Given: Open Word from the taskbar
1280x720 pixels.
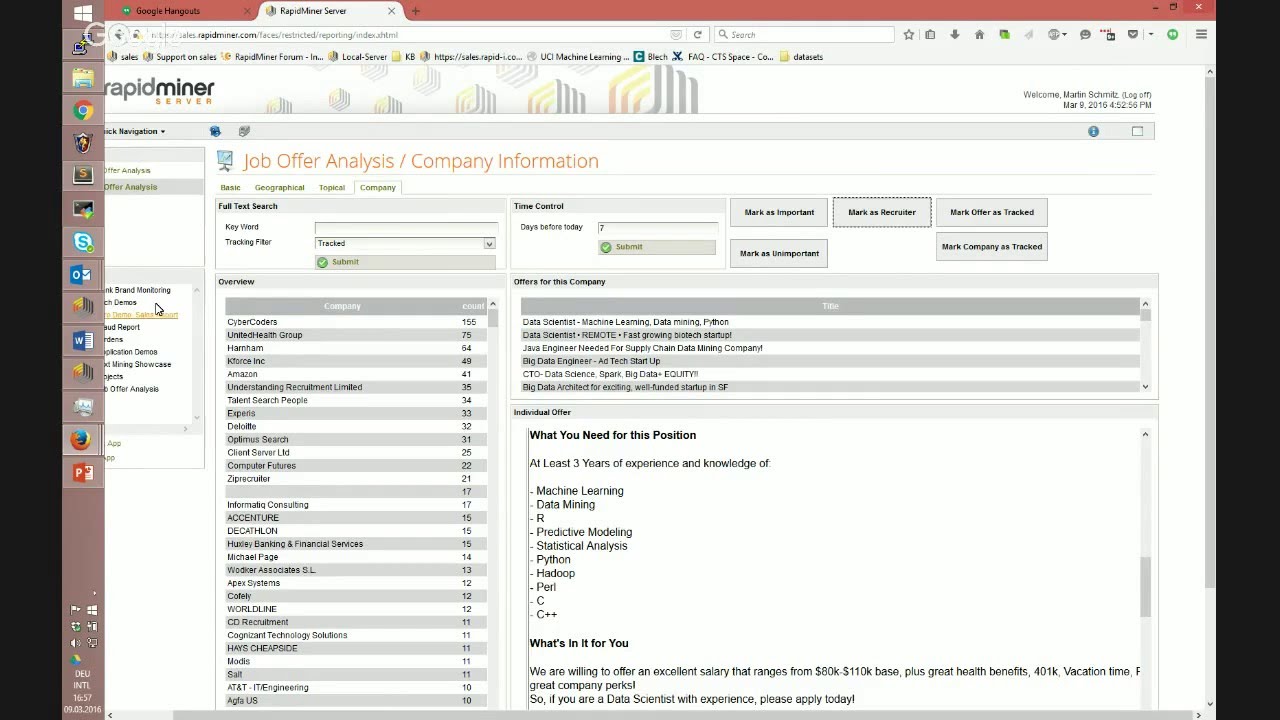Looking at the screenshot, I should (83, 341).
